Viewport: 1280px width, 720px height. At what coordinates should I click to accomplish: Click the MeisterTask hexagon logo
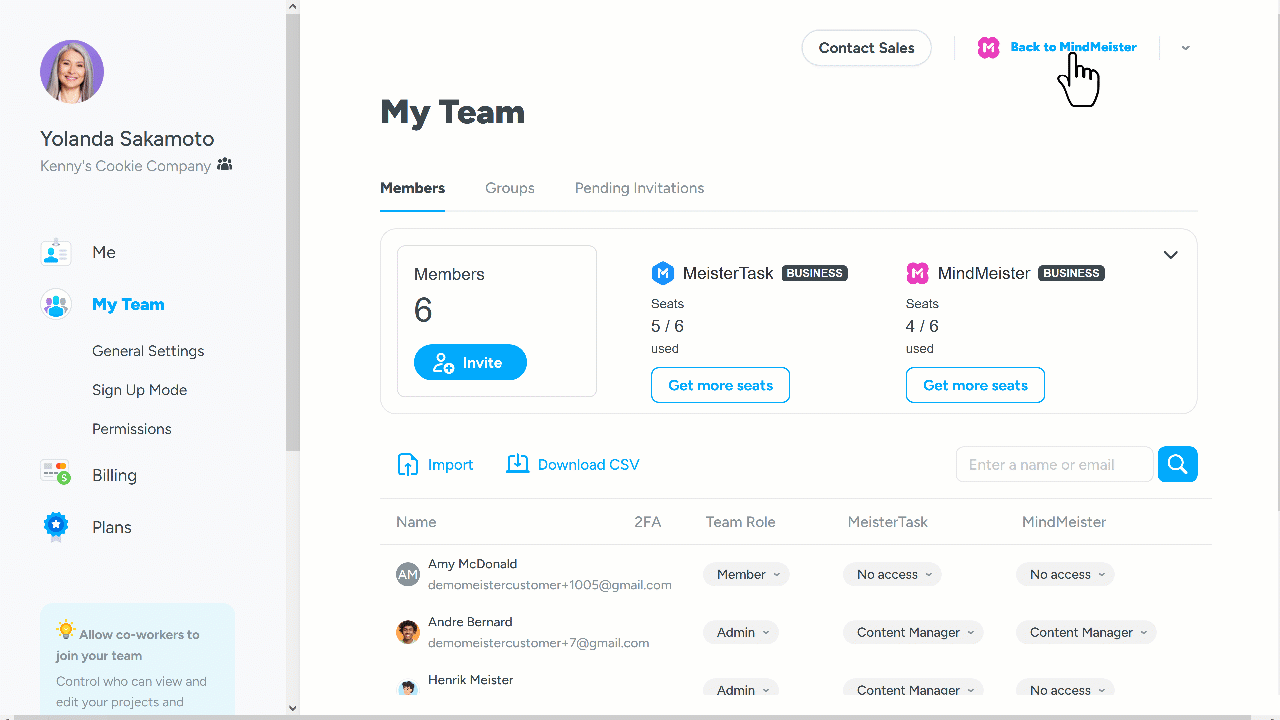coord(662,273)
